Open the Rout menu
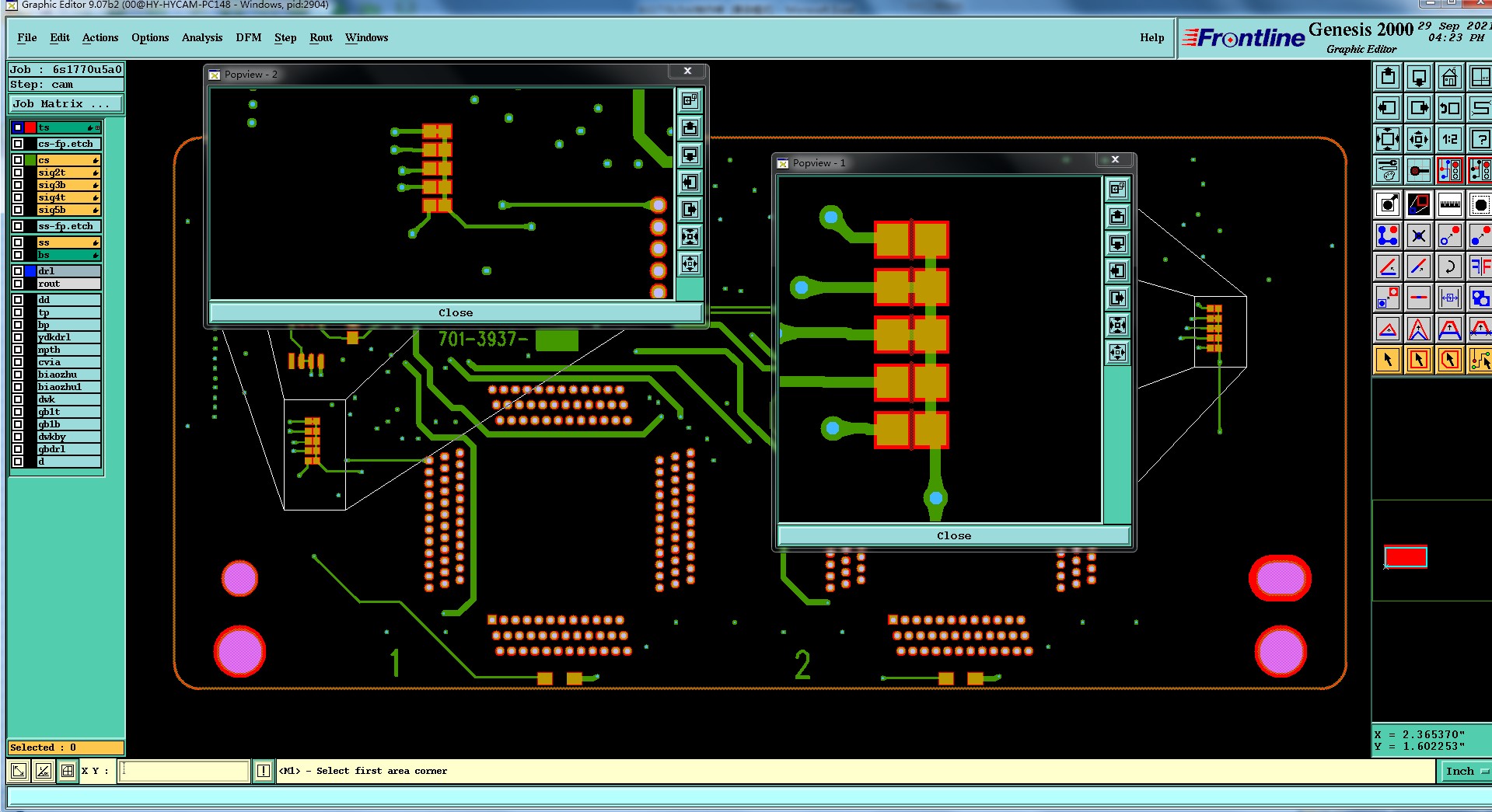Viewport: 1492px width, 812px height. (x=321, y=37)
